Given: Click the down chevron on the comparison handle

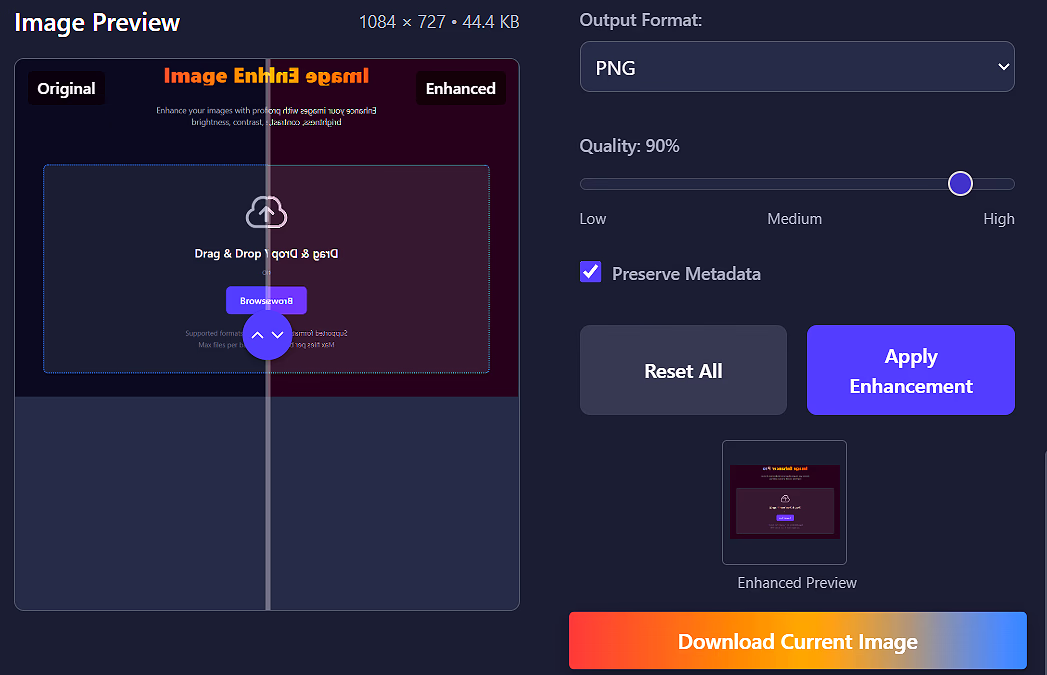Looking at the screenshot, I should pyautogui.click(x=278, y=335).
